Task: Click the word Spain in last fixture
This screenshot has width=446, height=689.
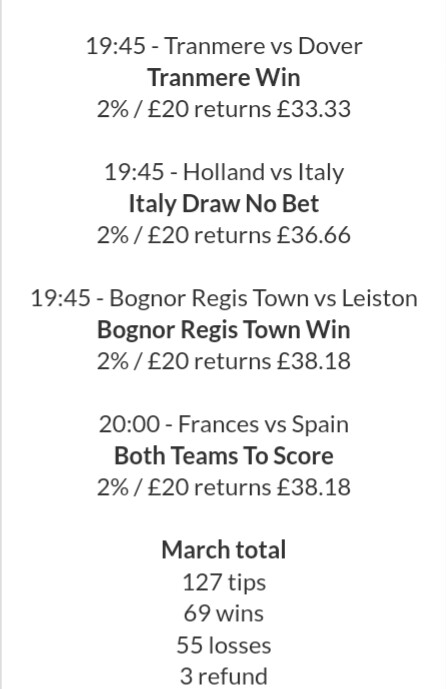Action: click(320, 424)
